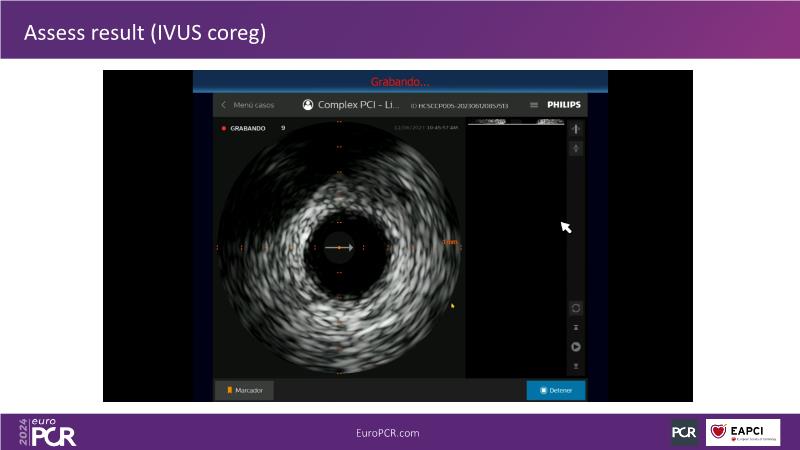Open the hamburger menu near the Philips logo

click(x=534, y=105)
